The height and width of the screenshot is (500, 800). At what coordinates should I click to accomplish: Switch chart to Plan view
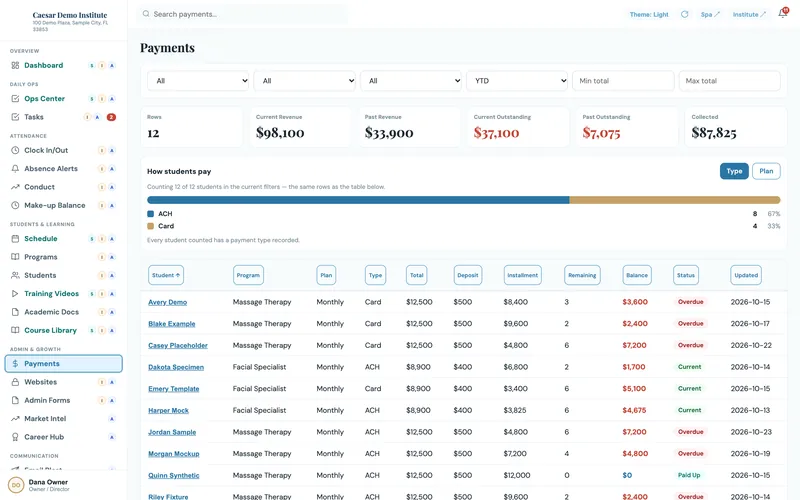(x=766, y=171)
